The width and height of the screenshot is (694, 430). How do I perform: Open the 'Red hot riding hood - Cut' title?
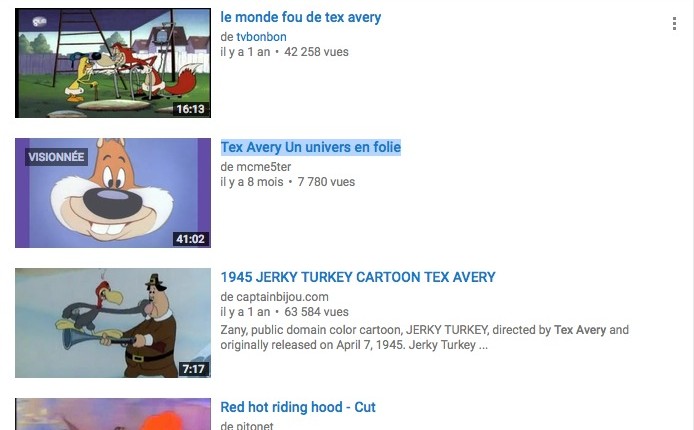tap(298, 407)
